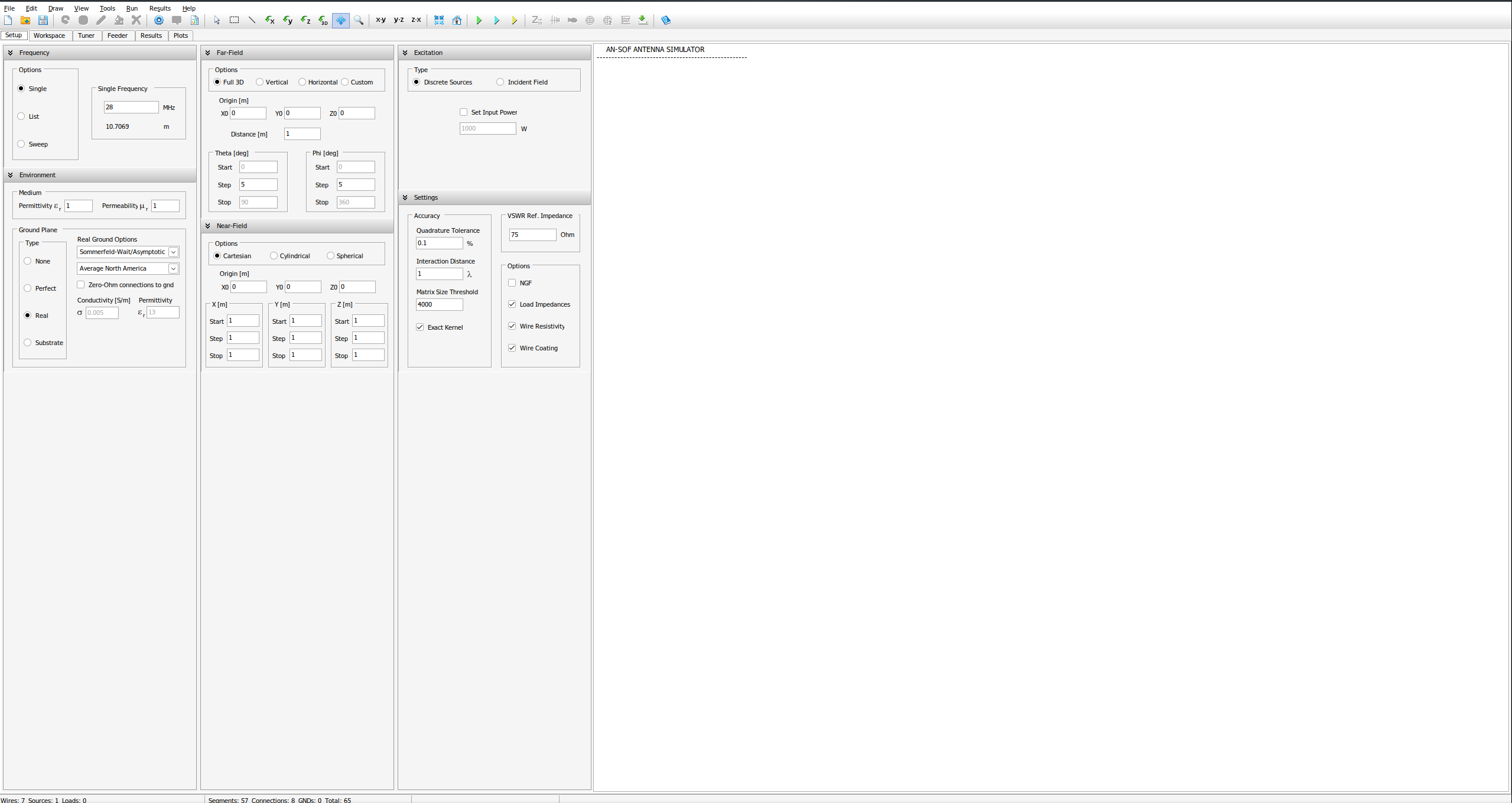1512x803 pixels.
Task: Select Vertical far-field option
Action: (259, 82)
